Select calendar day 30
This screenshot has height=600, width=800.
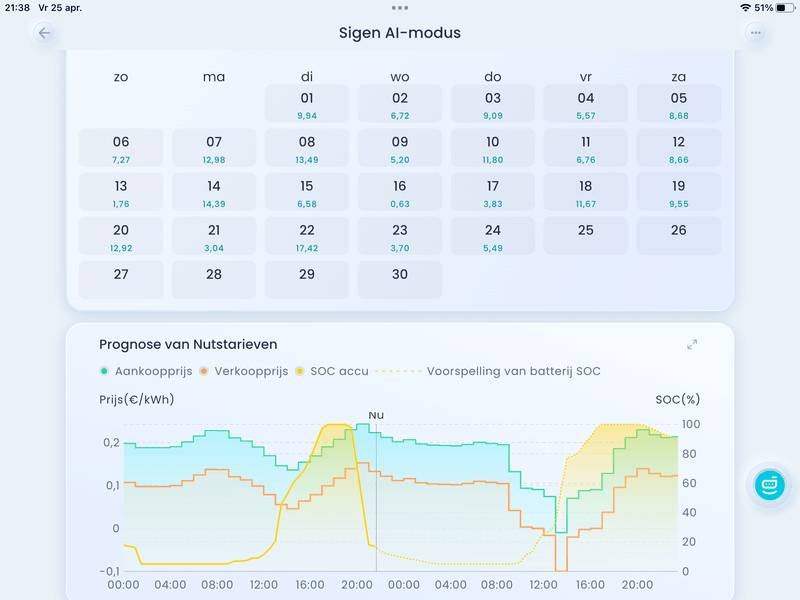(399, 280)
